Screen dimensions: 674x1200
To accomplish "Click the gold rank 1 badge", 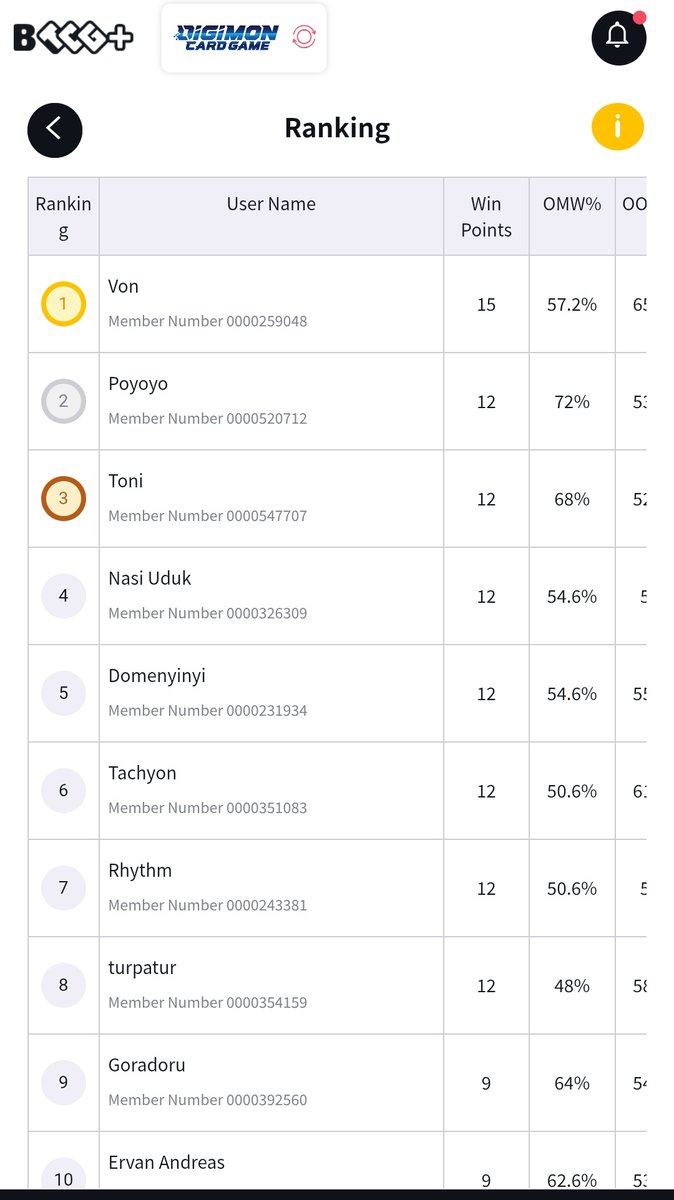I will pyautogui.click(x=63, y=304).
